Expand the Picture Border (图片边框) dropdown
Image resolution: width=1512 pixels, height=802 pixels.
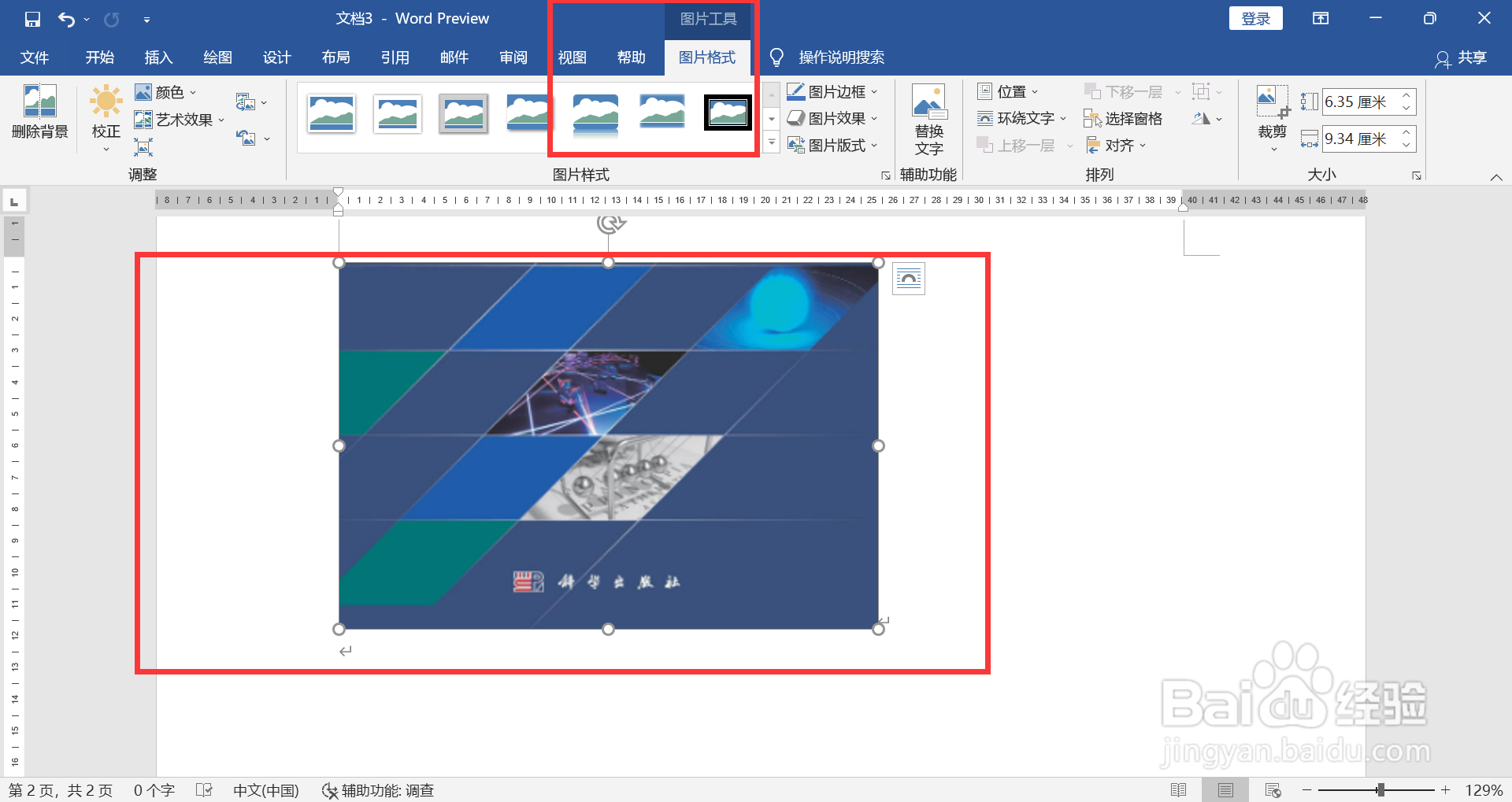874,92
